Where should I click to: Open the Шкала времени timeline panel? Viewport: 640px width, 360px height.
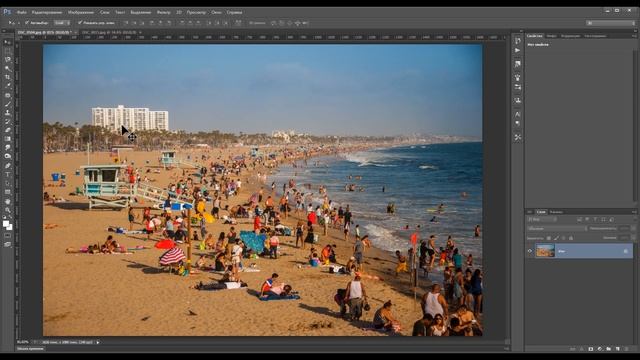coord(30,349)
